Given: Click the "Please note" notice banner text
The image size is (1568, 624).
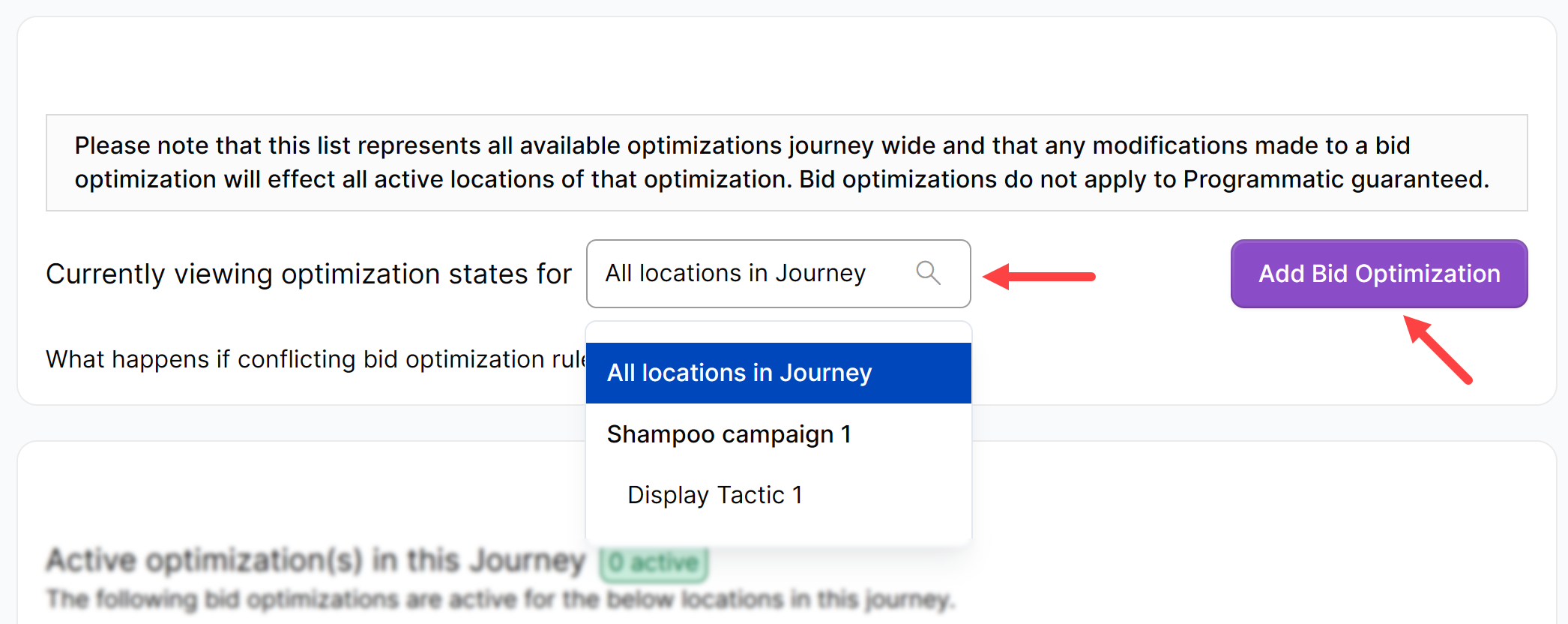Looking at the screenshot, I should coord(742,145).
